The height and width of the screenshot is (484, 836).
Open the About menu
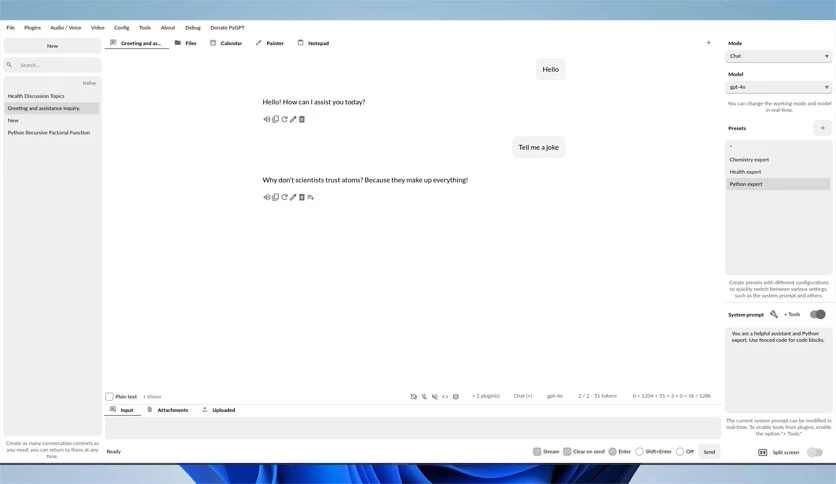click(168, 28)
